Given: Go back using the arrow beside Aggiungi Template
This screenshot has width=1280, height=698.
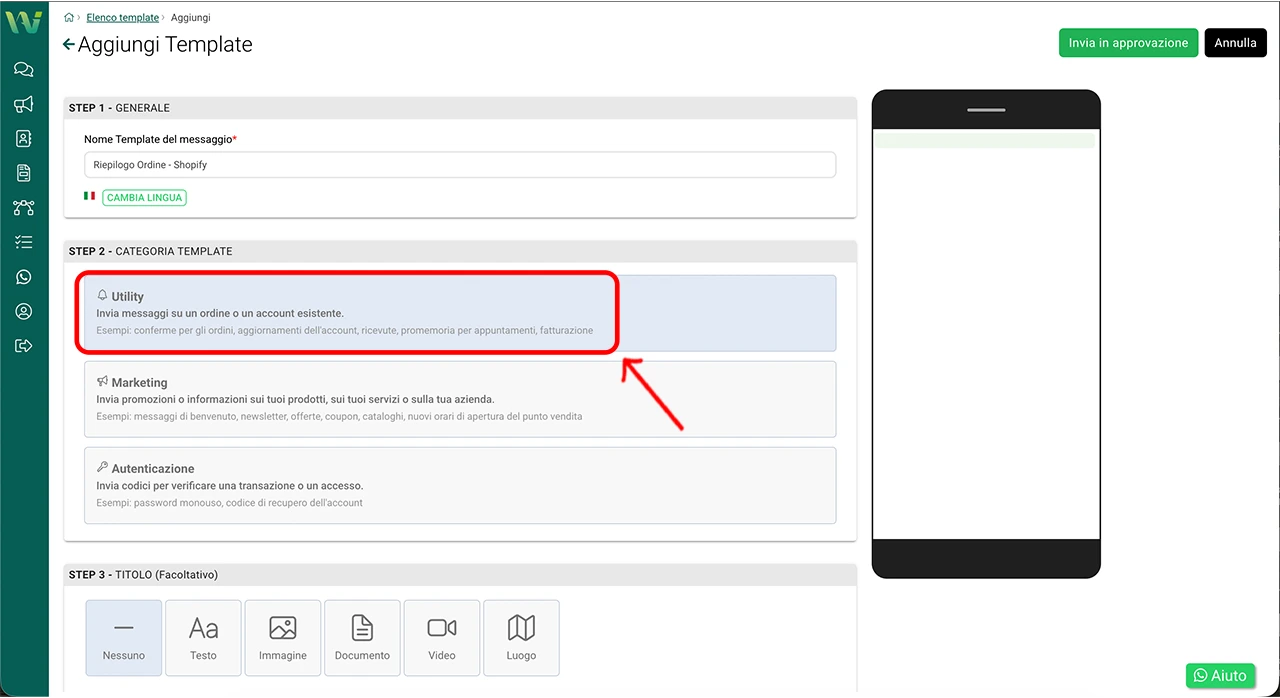Looking at the screenshot, I should (68, 45).
